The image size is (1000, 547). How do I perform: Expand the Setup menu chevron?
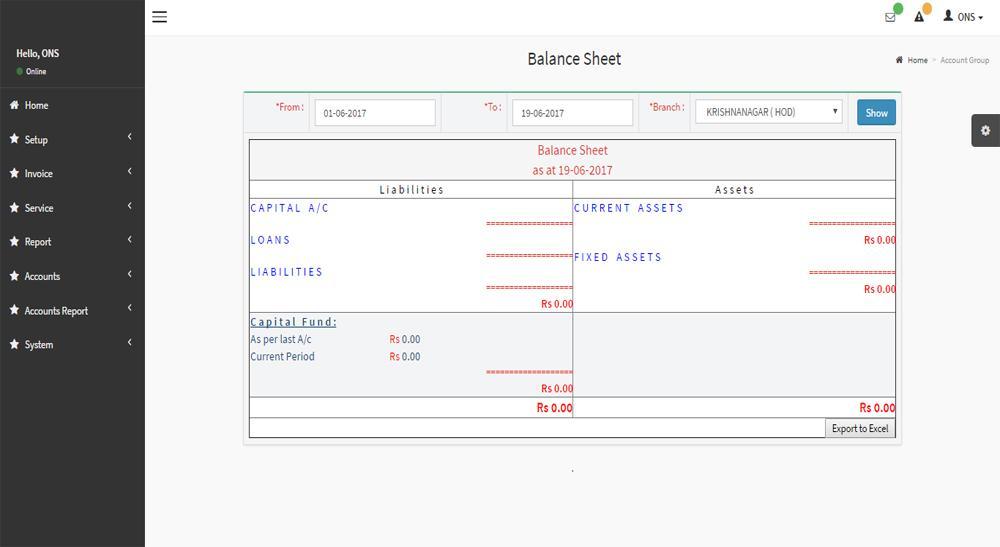pos(129,136)
